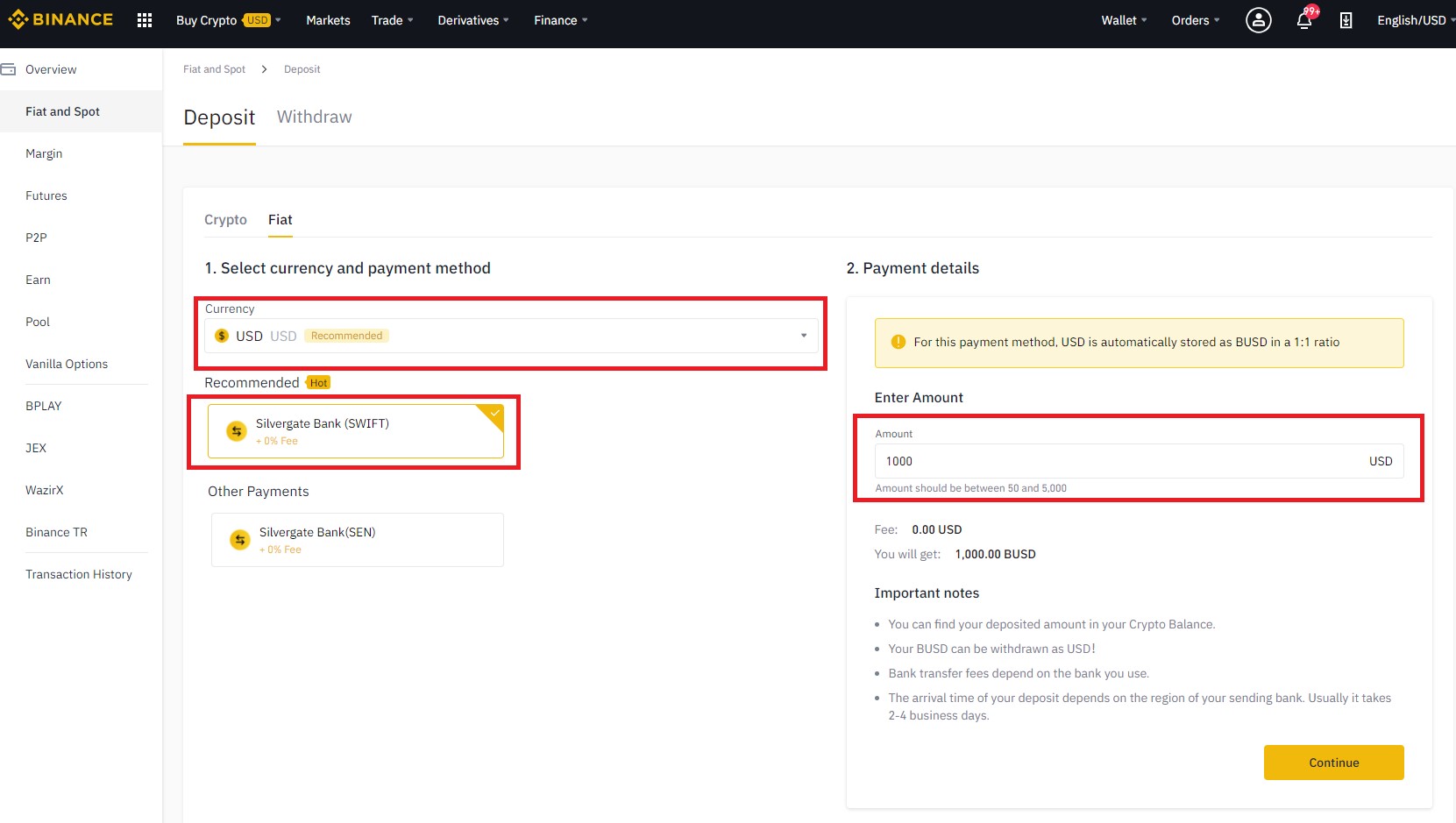The image size is (1456, 823).
Task: Switch to the Crypto tab
Action: point(225,220)
